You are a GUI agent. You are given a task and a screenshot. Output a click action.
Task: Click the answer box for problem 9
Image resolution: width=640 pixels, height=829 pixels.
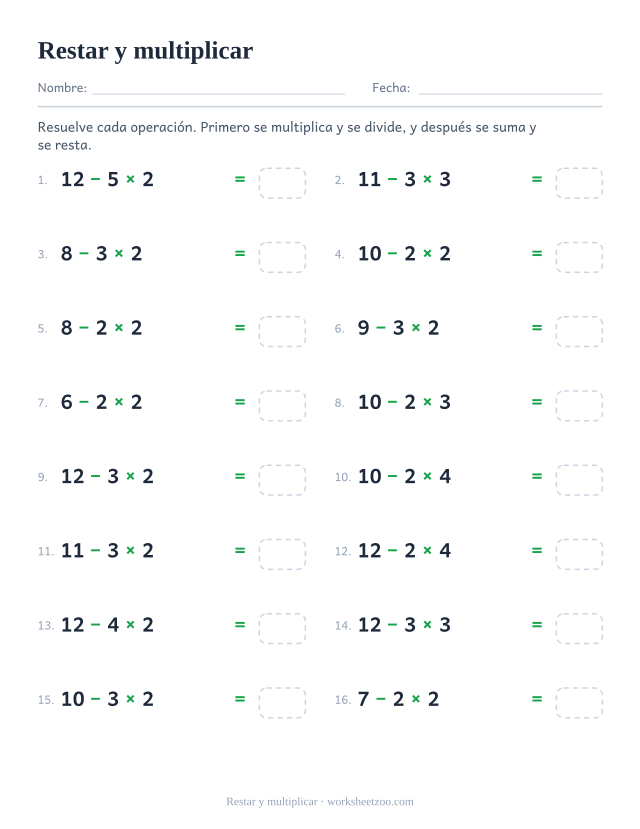click(x=282, y=480)
